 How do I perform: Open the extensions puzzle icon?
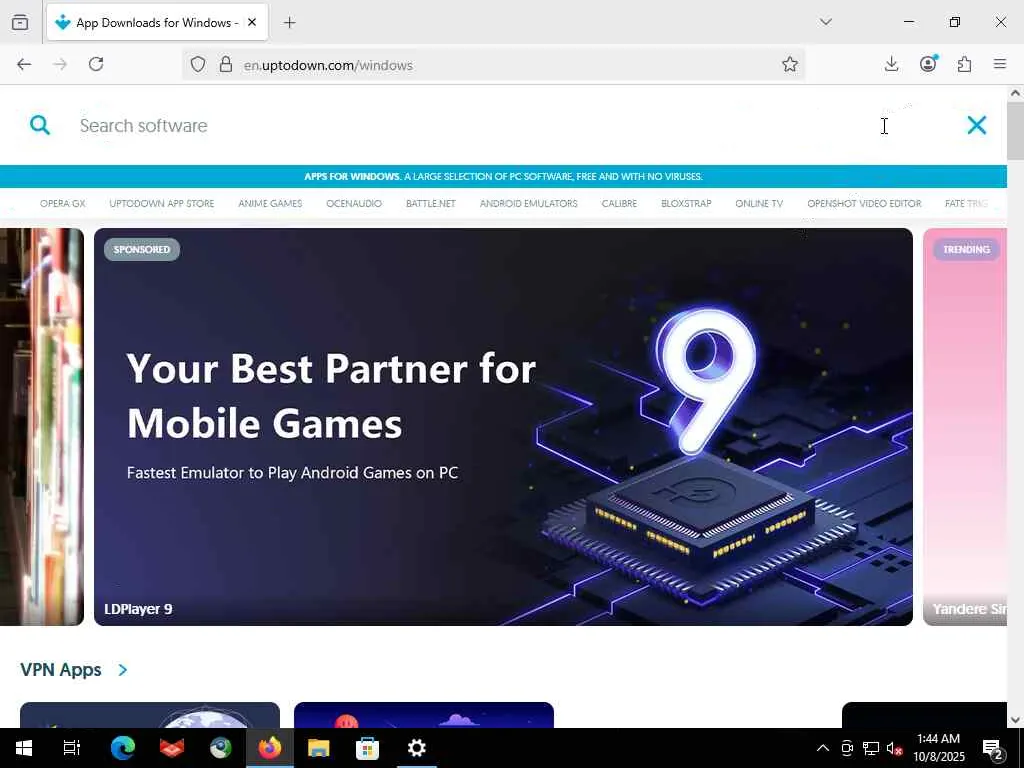964,64
